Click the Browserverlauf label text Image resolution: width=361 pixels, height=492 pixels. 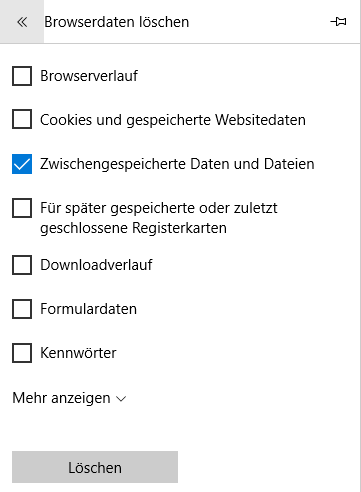click(x=89, y=76)
